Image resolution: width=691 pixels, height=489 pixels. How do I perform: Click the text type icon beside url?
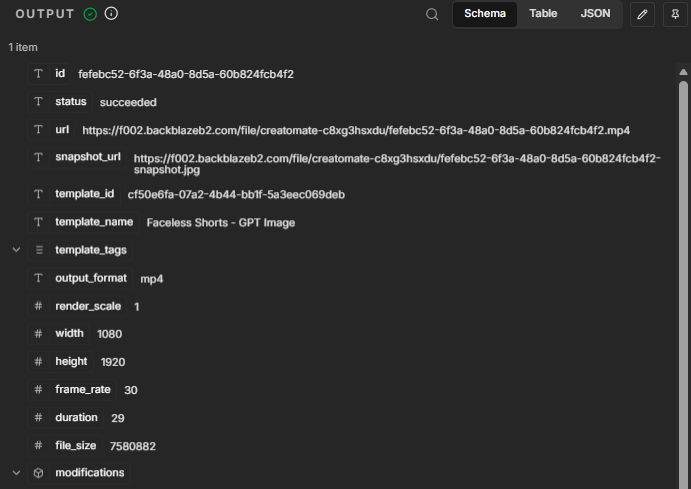click(38, 130)
